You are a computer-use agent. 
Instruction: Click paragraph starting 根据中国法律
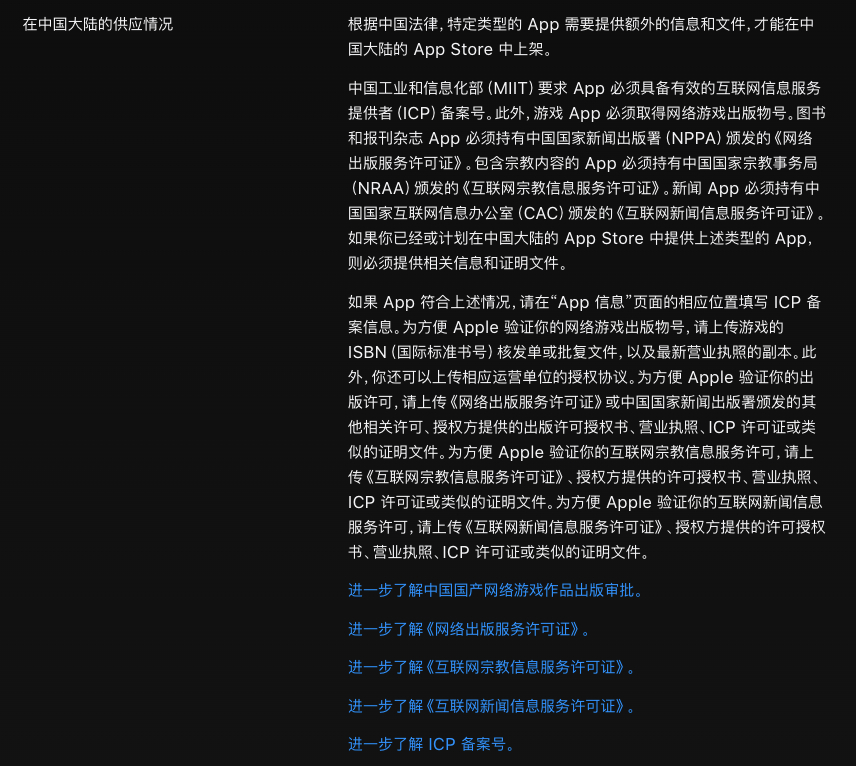[x=581, y=37]
